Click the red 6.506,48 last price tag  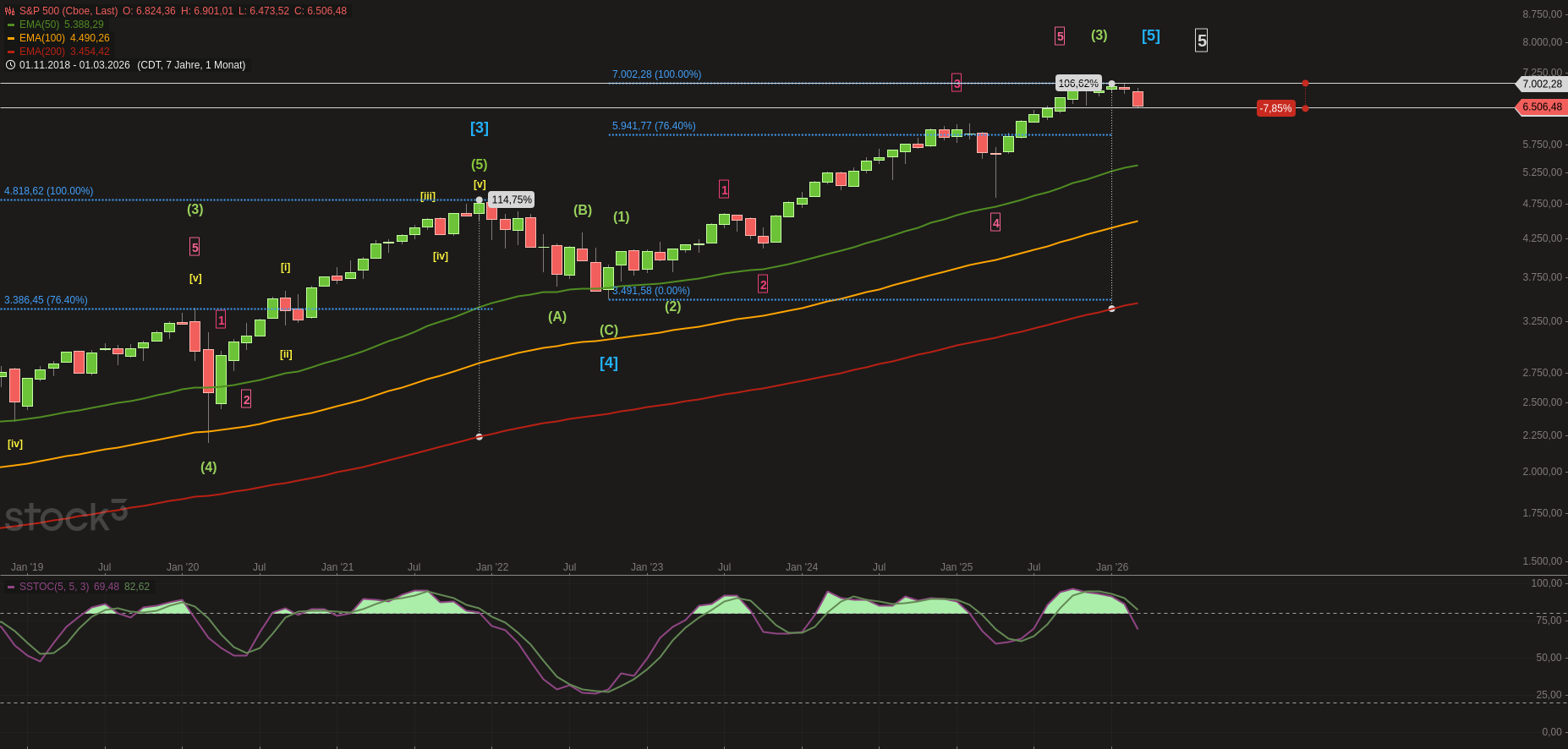pyautogui.click(x=1542, y=107)
